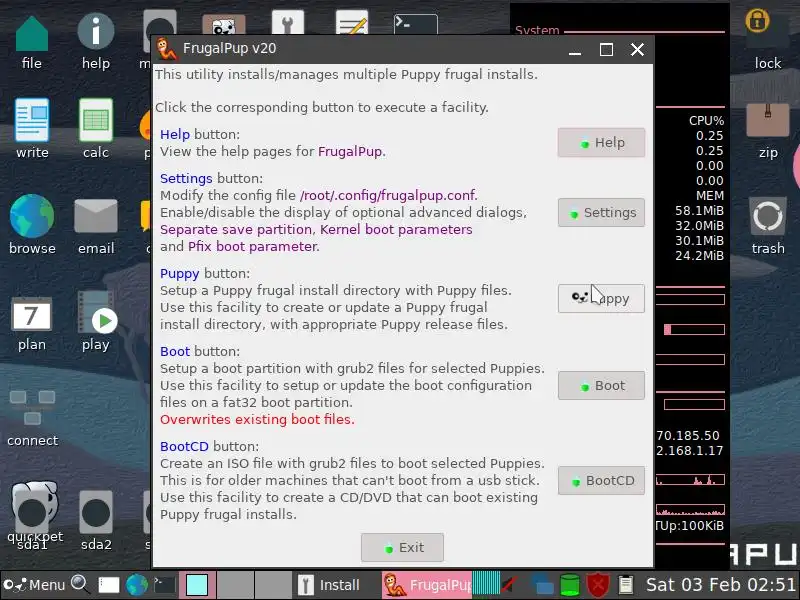The image size is (800, 600).
Task: Click the CPU% label in system monitor
Action: [x=706, y=121]
